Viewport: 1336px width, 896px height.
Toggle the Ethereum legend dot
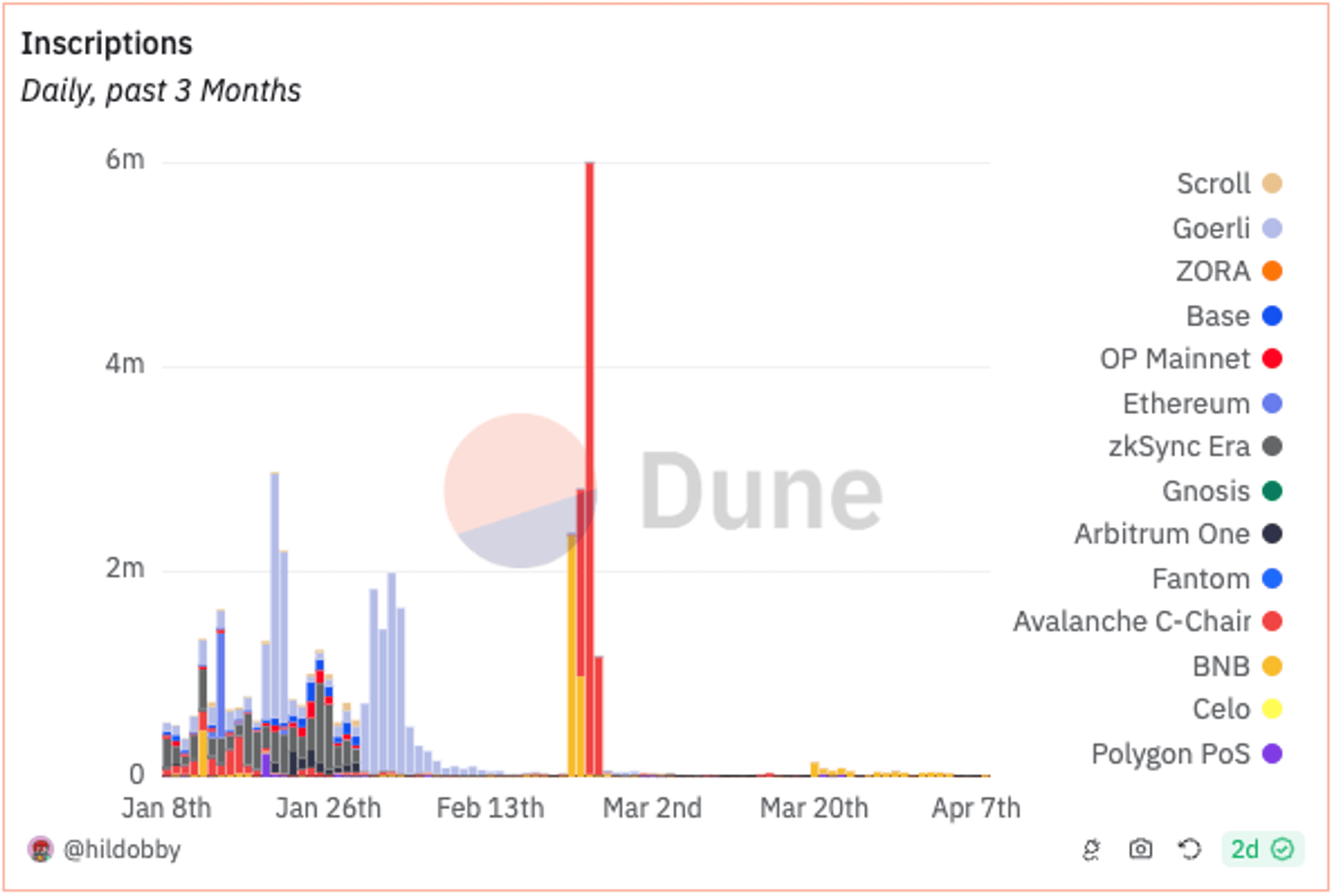[x=1272, y=404]
